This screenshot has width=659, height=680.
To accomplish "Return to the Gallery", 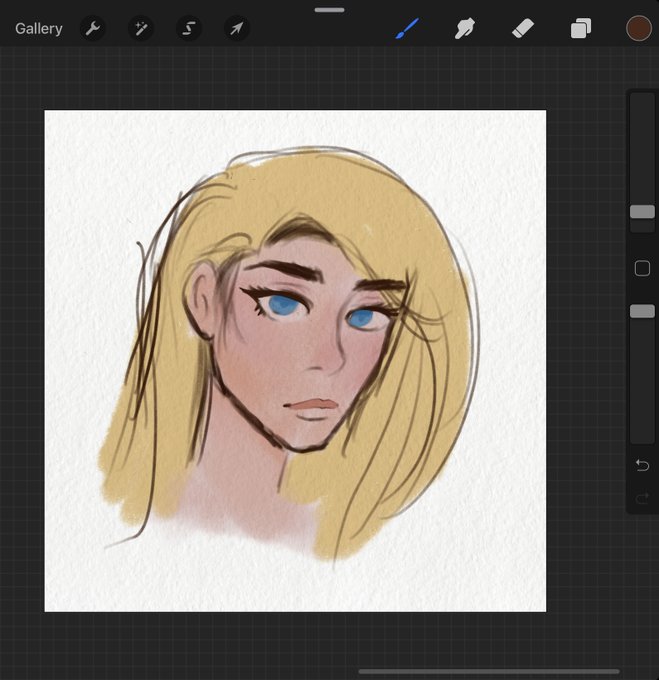I will (39, 29).
